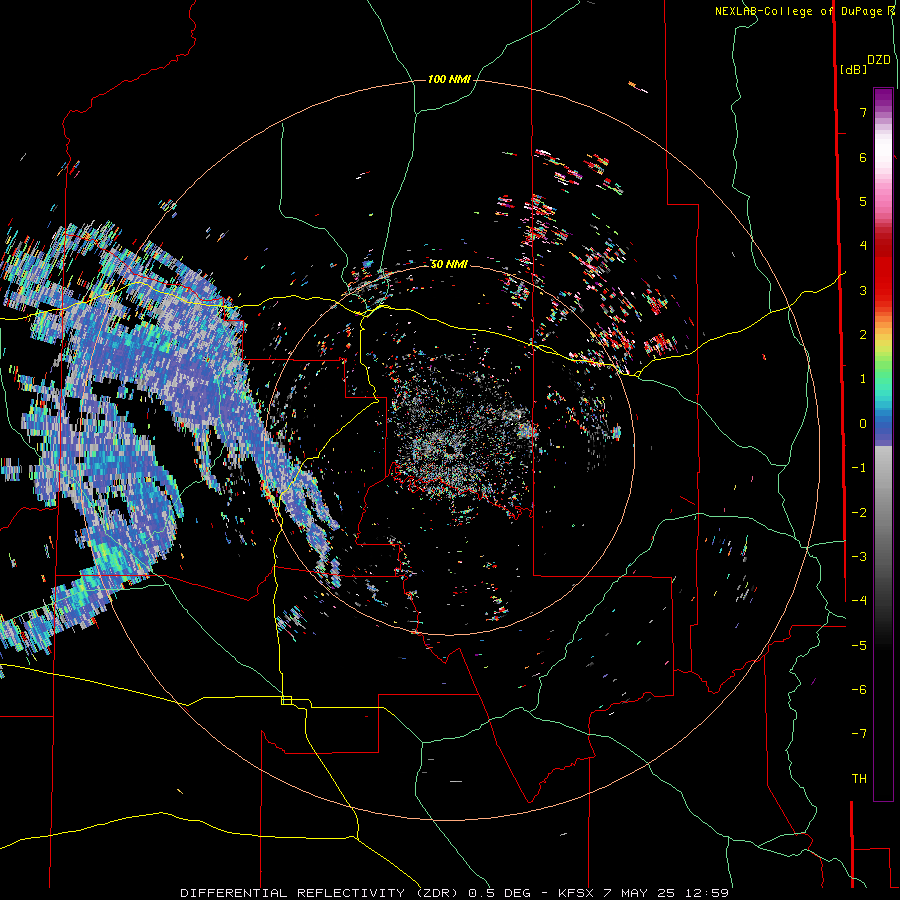Click the 0 value on color scale
The width and height of the screenshot is (900, 900).
(863, 424)
